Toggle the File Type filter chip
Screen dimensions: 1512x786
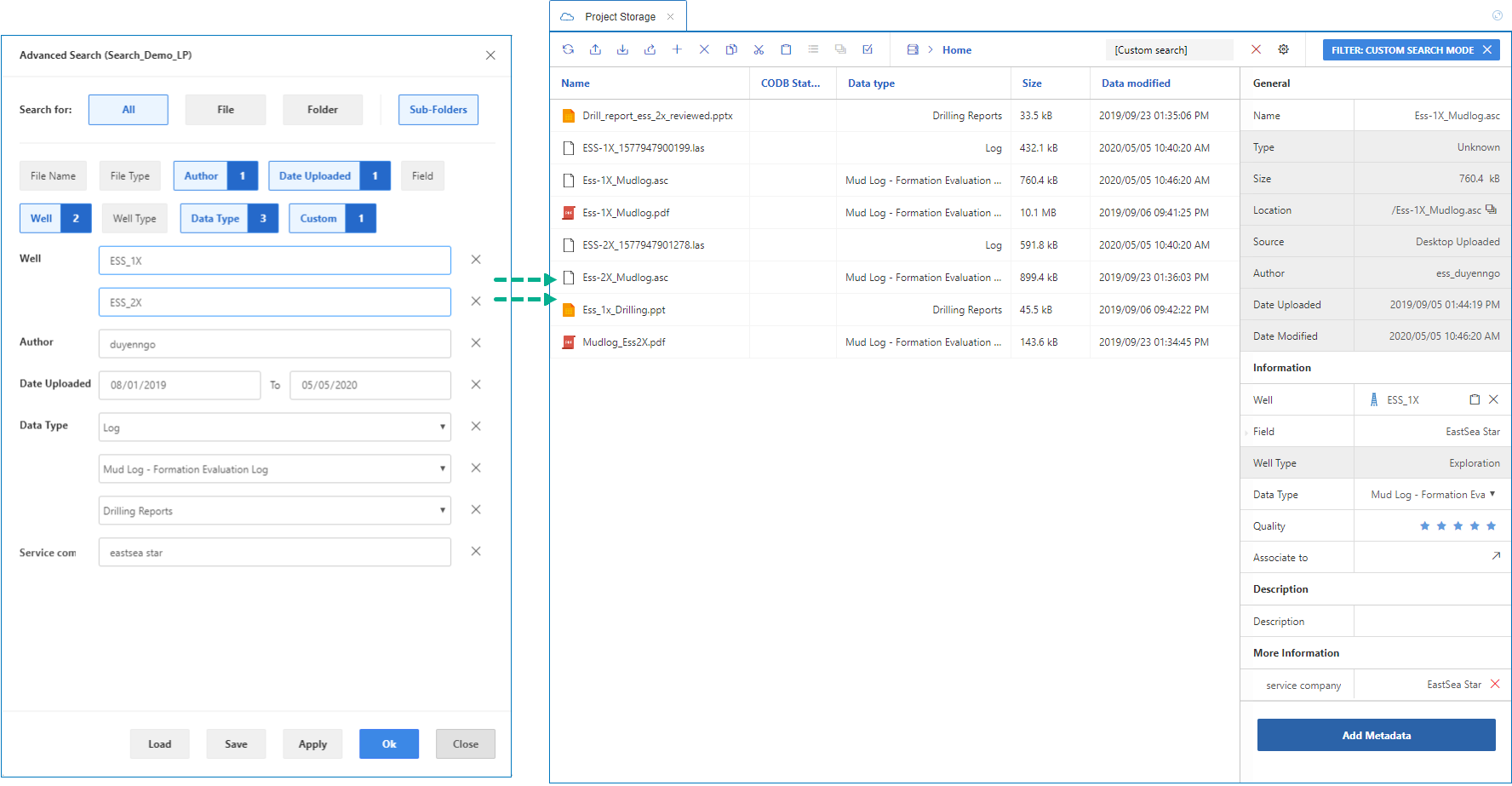tap(130, 176)
